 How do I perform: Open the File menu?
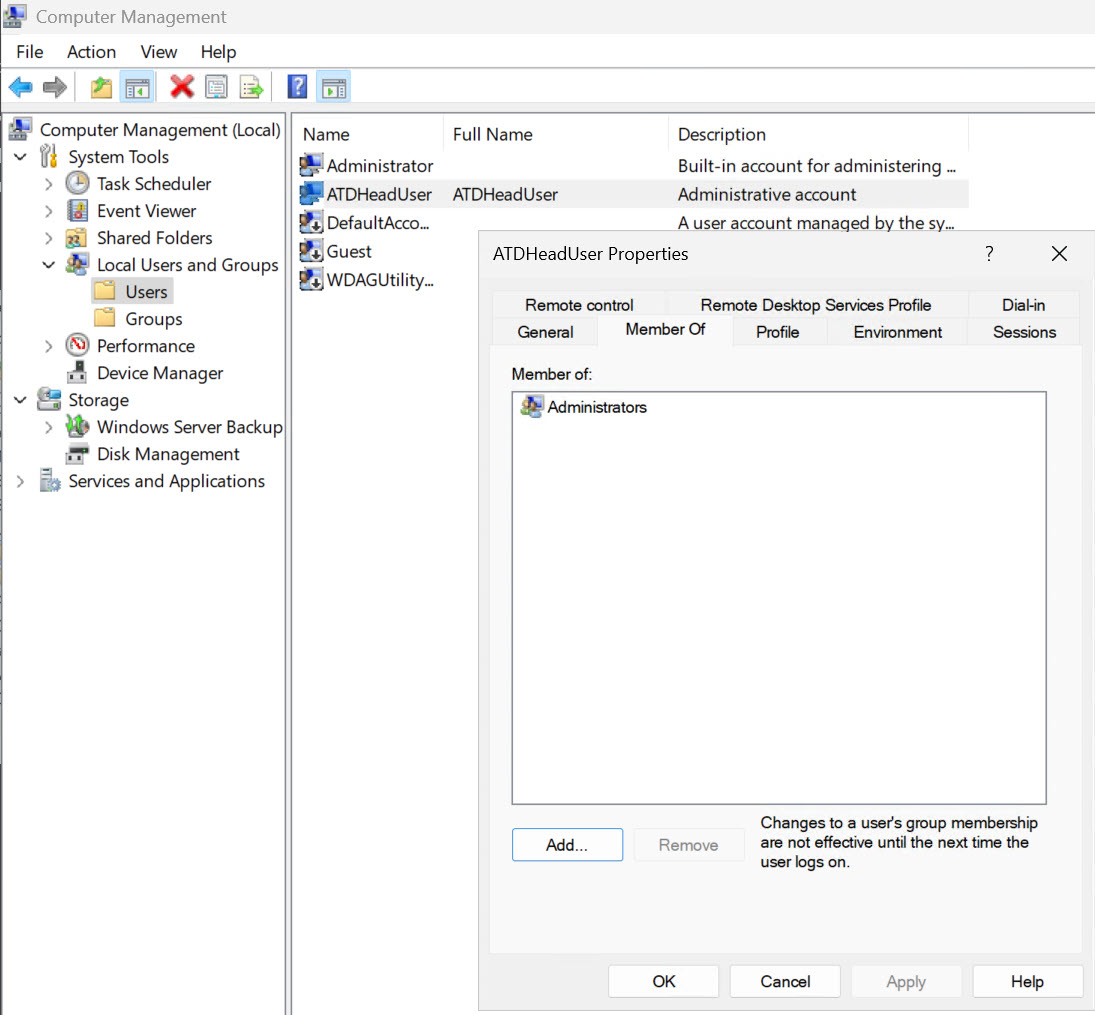(30, 52)
